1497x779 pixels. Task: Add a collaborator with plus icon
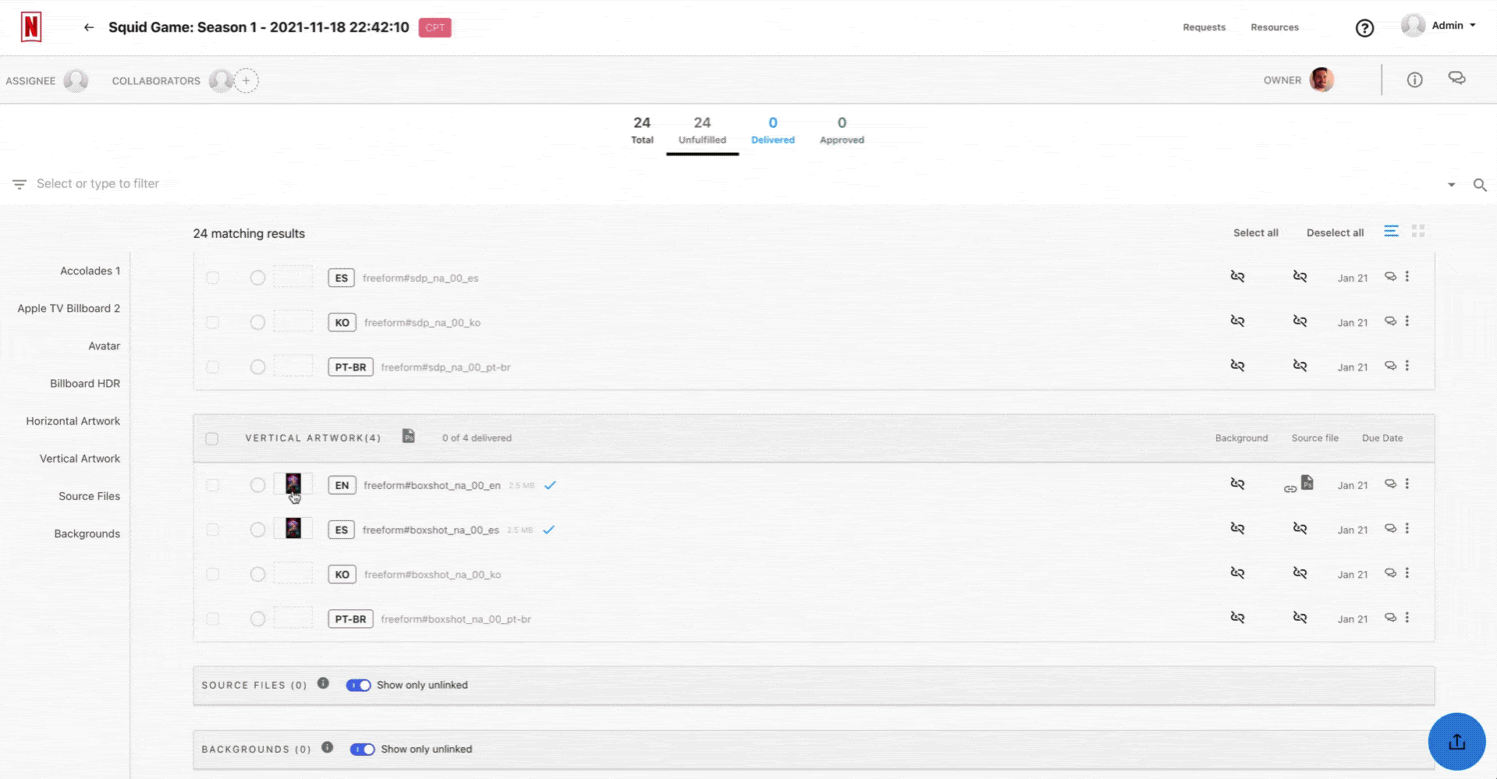tap(246, 81)
